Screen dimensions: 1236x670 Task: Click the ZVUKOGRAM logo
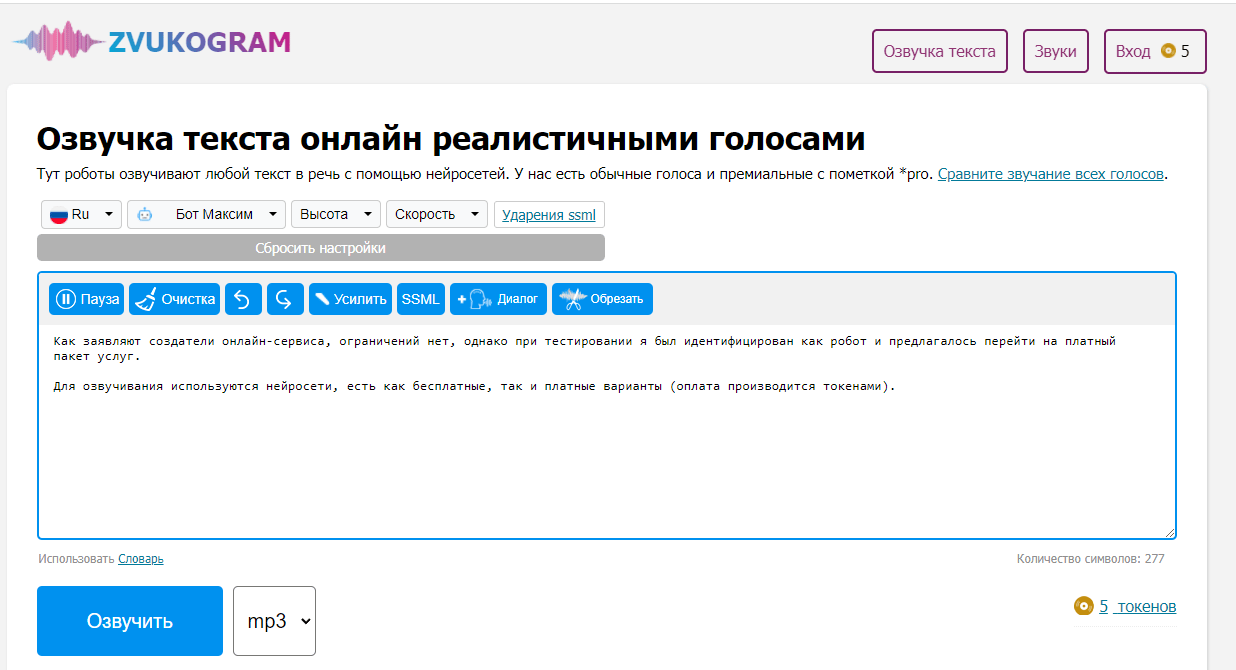click(x=151, y=42)
